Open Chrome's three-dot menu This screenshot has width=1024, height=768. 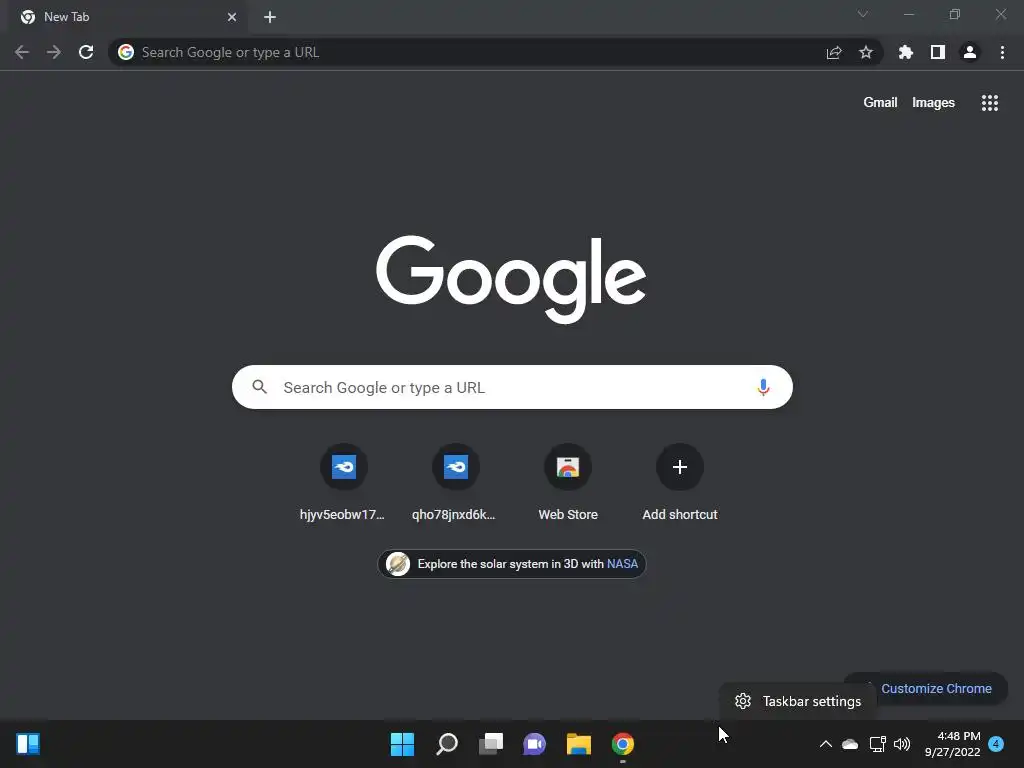1002,52
